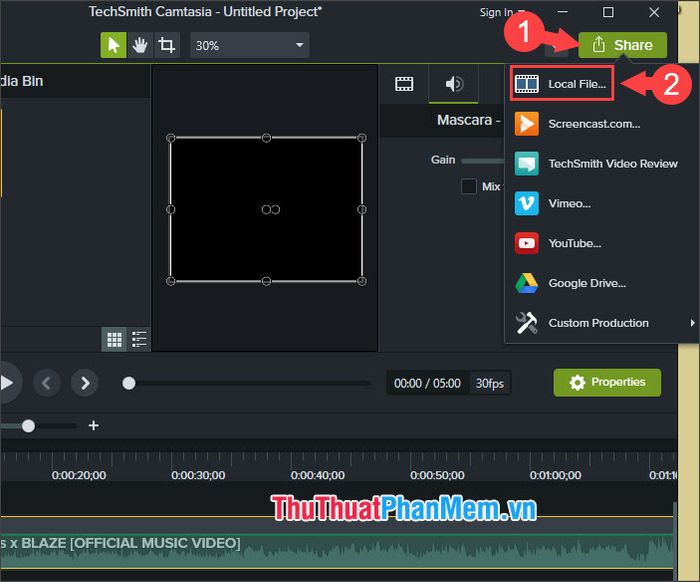700x582 pixels.
Task: Enable the Crop tool
Action: coord(167,45)
